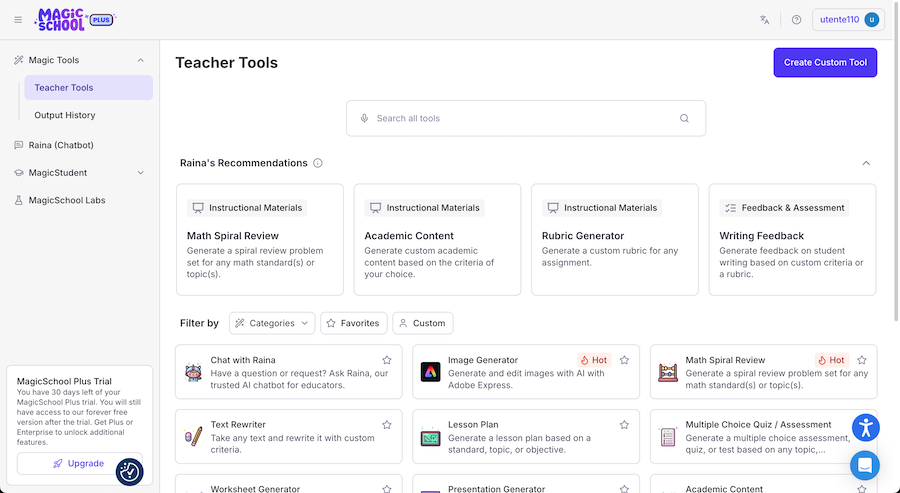The image size is (900, 493).
Task: Collapse Raina's Recommendations section
Action: 866,163
